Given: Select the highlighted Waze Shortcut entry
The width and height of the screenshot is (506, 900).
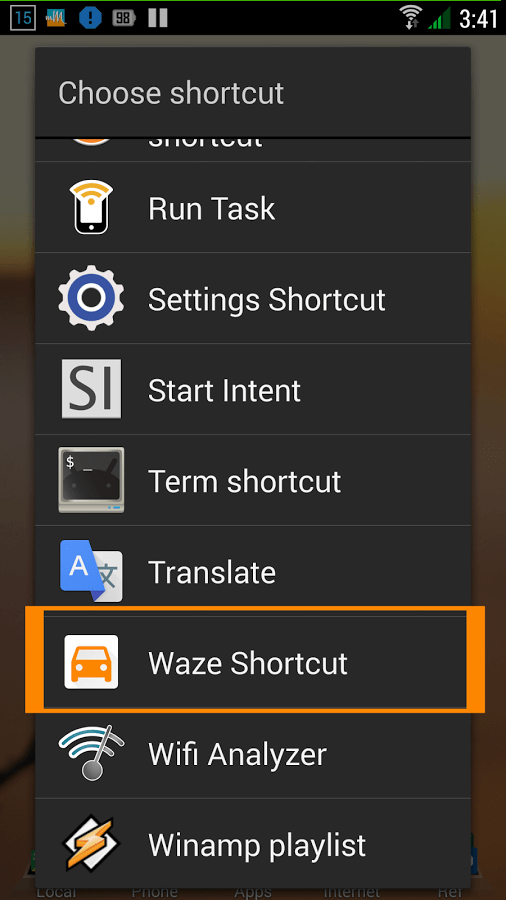Looking at the screenshot, I should (x=253, y=662).
